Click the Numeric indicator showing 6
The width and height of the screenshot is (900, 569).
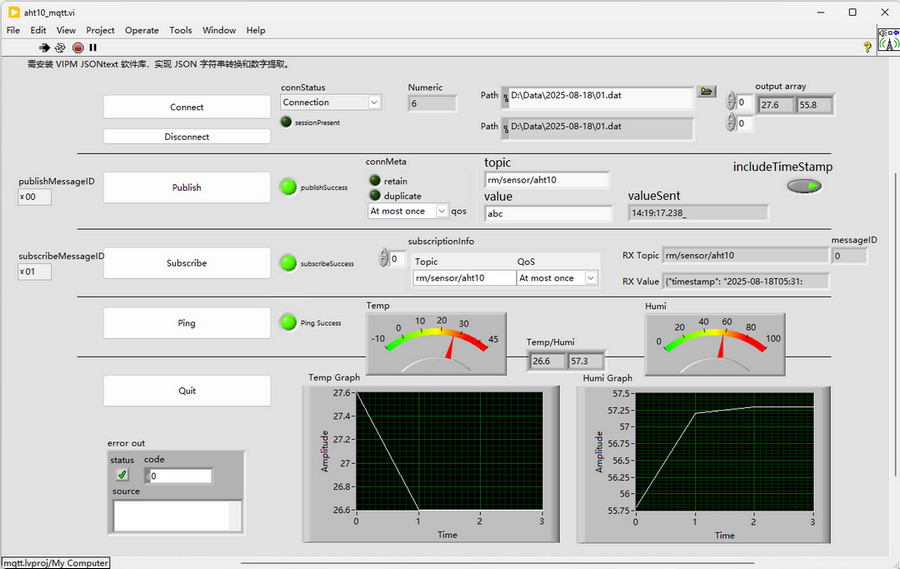(x=432, y=104)
